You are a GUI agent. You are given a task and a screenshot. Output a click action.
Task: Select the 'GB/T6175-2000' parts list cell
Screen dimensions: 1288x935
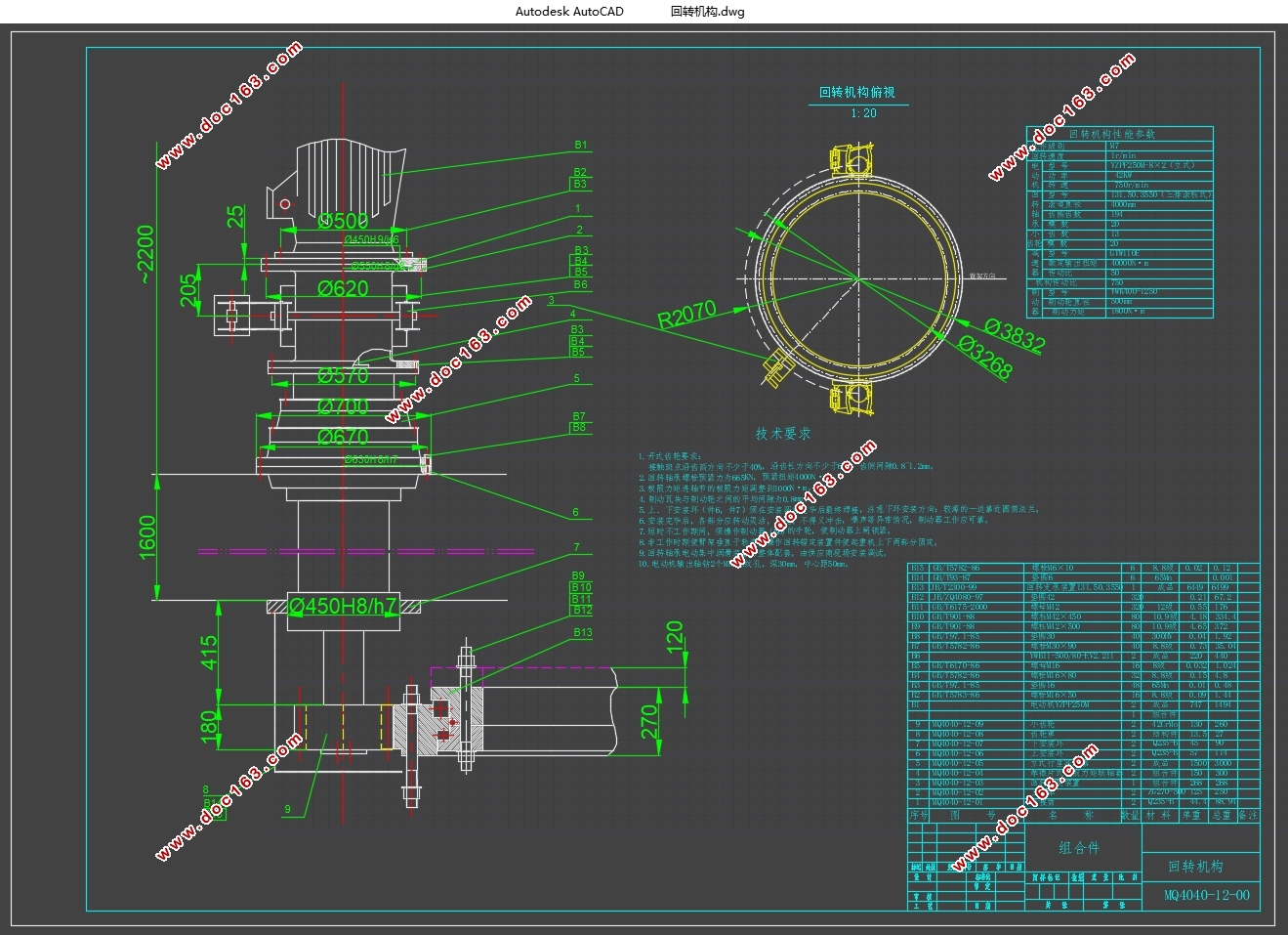point(960,607)
